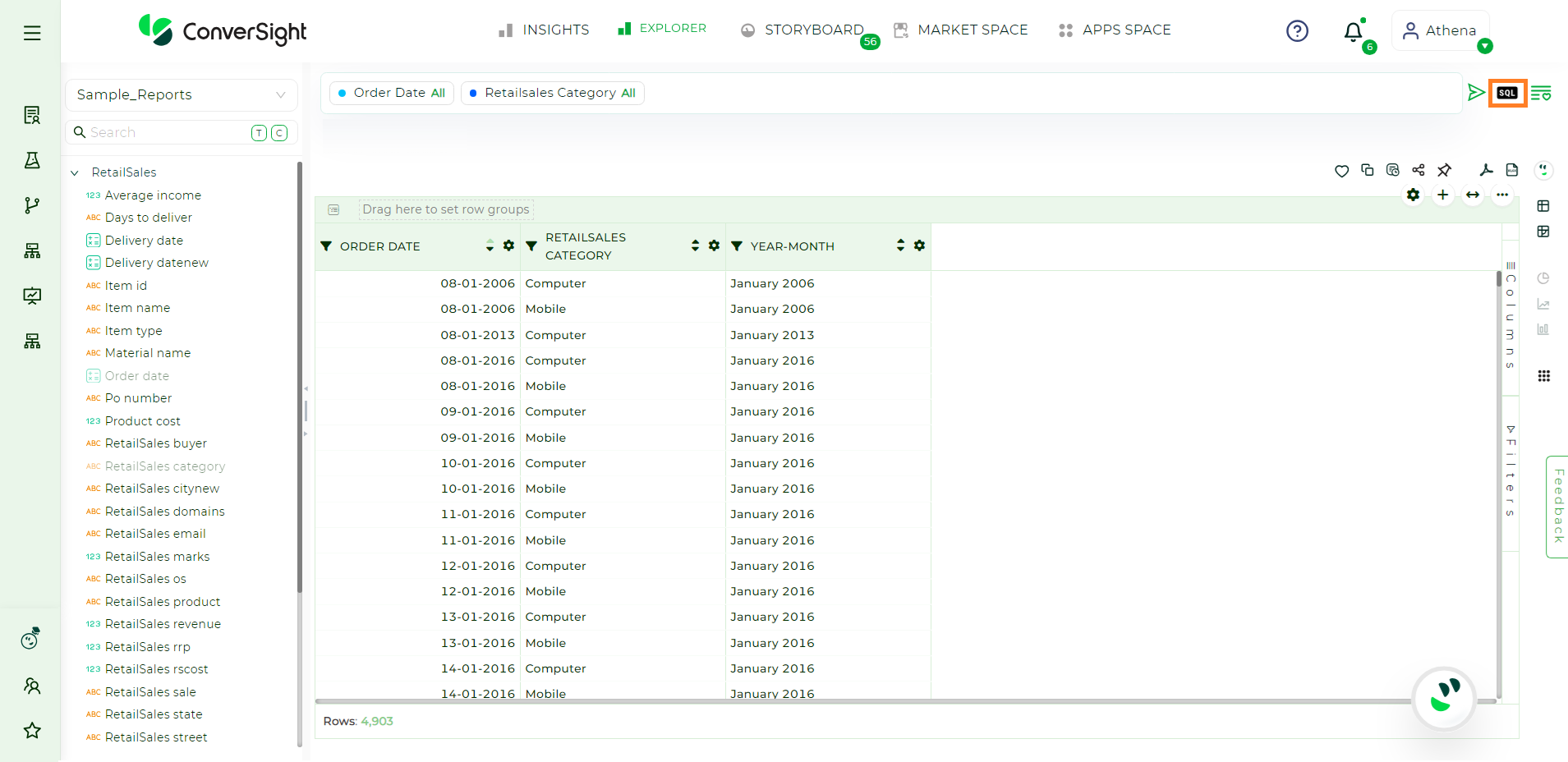
Task: Export the table as PDF
Action: [x=1486, y=170]
